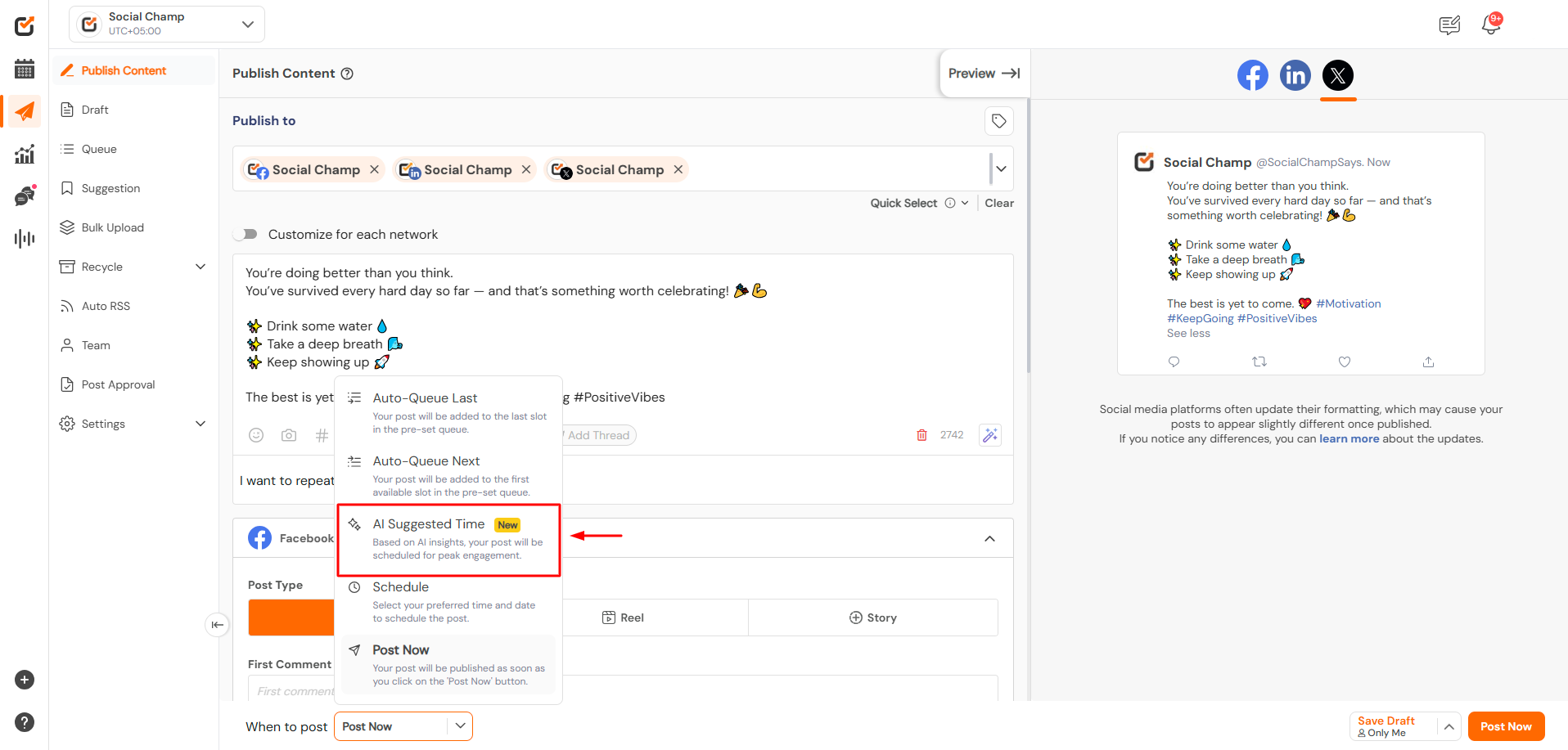
Task: Click help icon next to Publish Content title
Action: [x=347, y=74]
